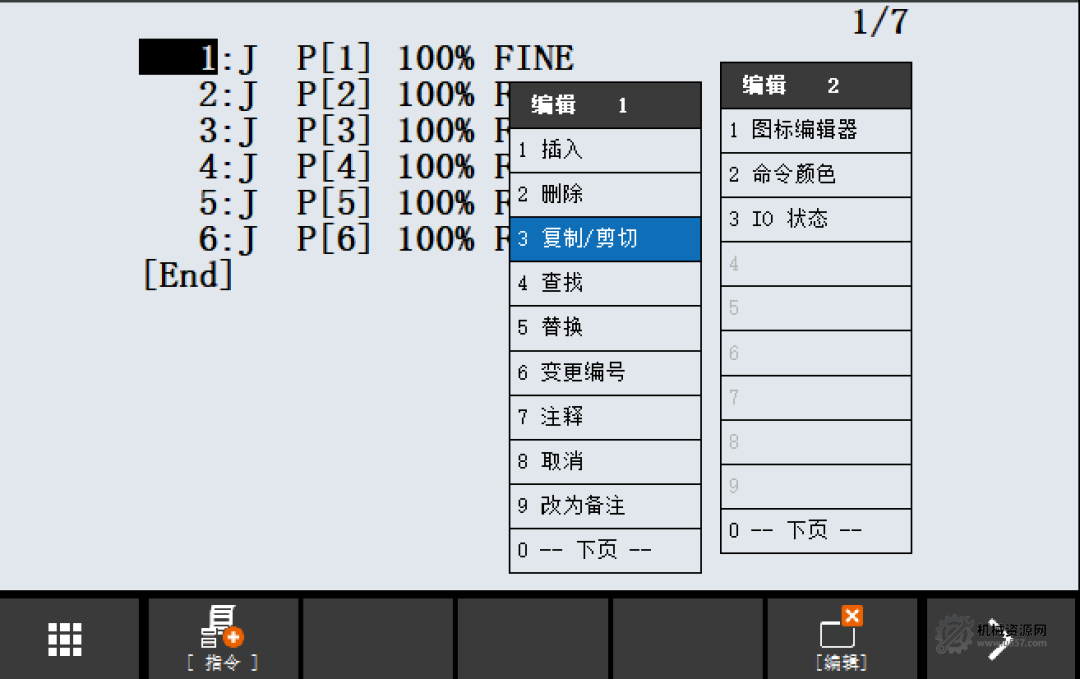Select 替换 in the edit menu
The width and height of the screenshot is (1080, 679).
point(604,328)
